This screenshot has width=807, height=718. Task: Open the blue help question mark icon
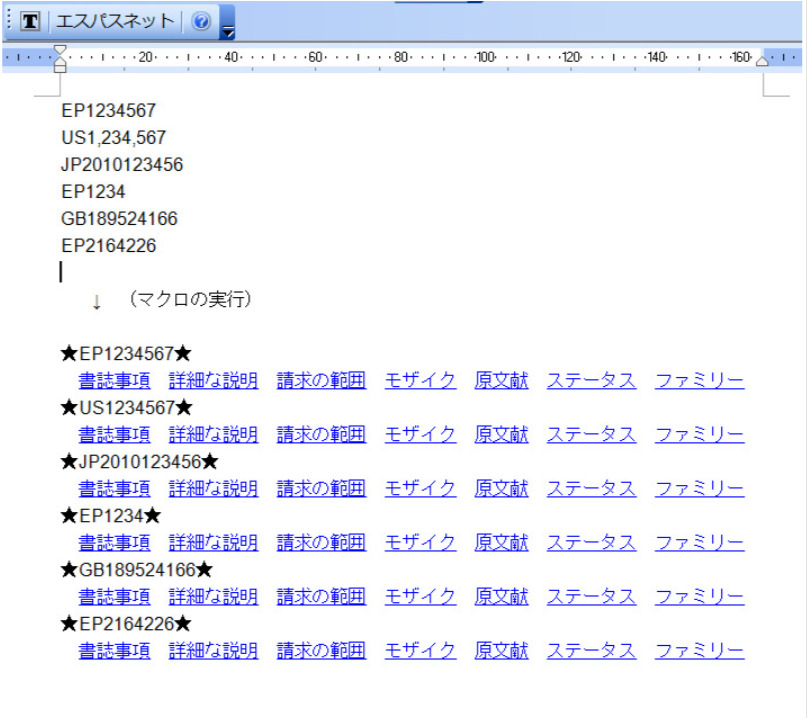[x=201, y=22]
